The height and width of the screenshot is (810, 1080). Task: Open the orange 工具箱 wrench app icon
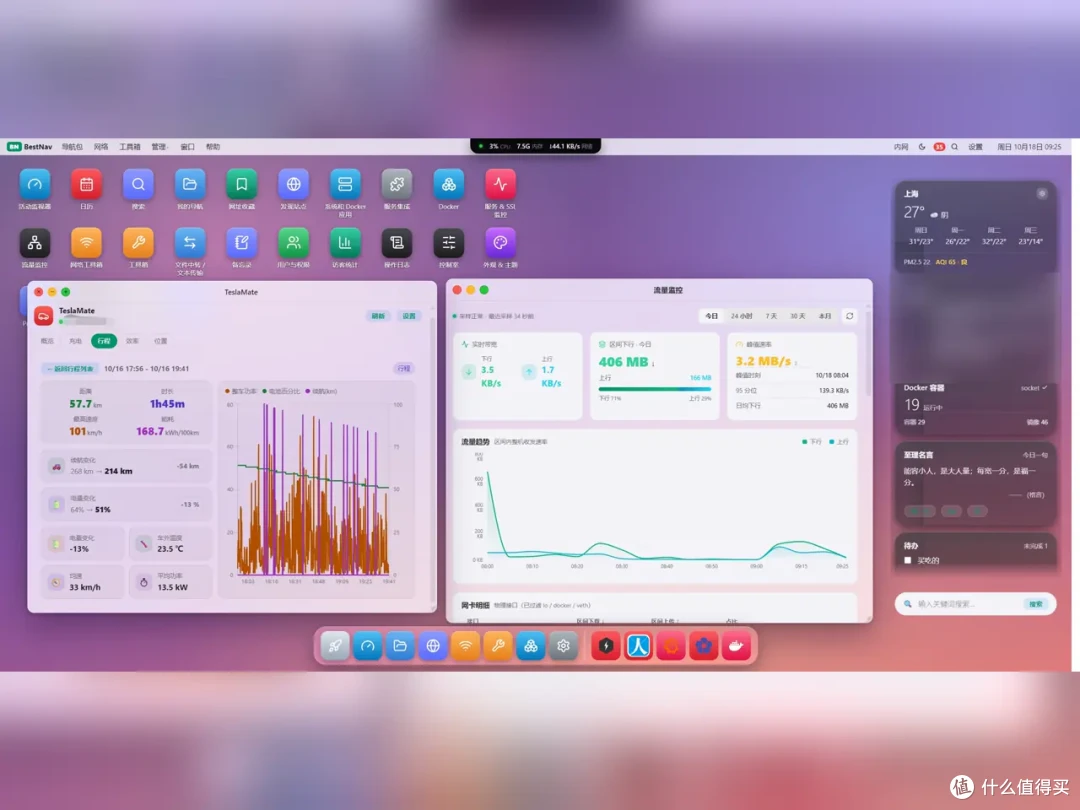[x=138, y=243]
